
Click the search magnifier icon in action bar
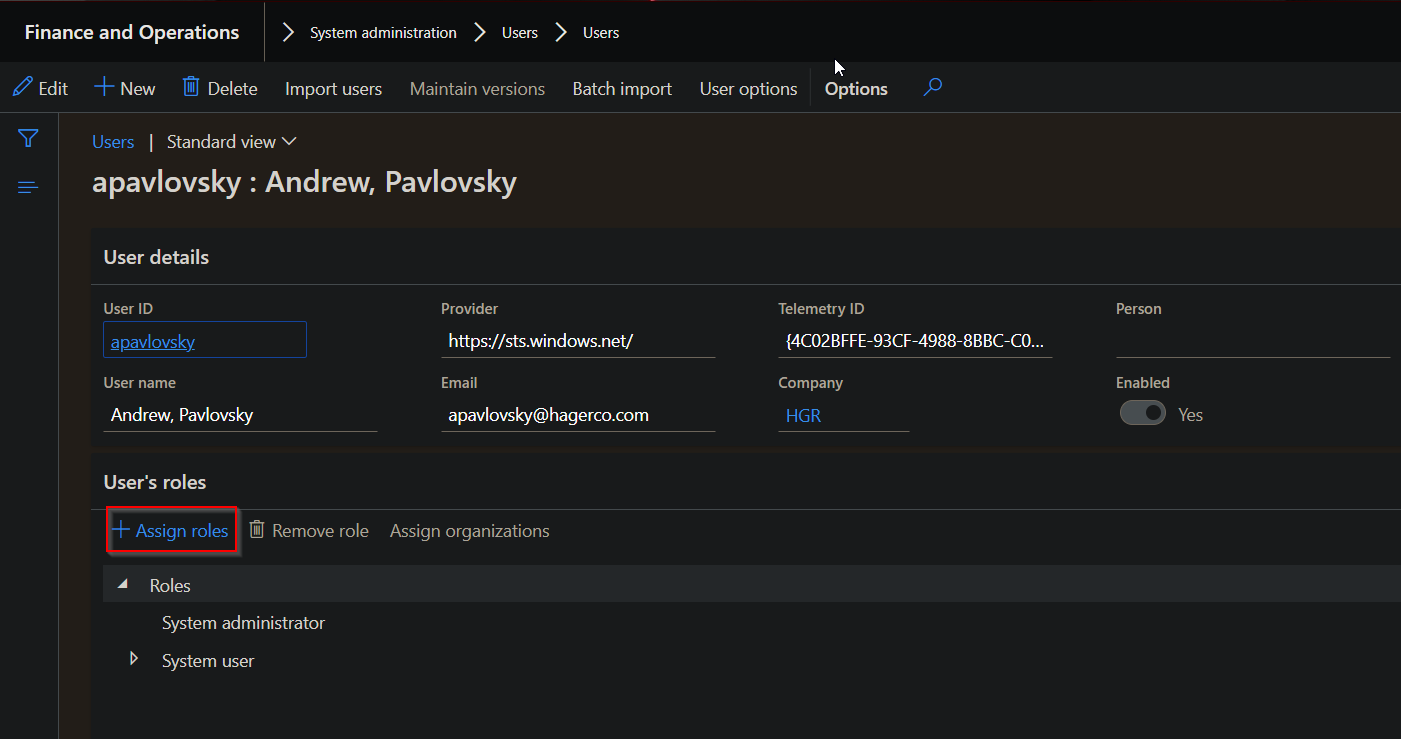coord(932,88)
